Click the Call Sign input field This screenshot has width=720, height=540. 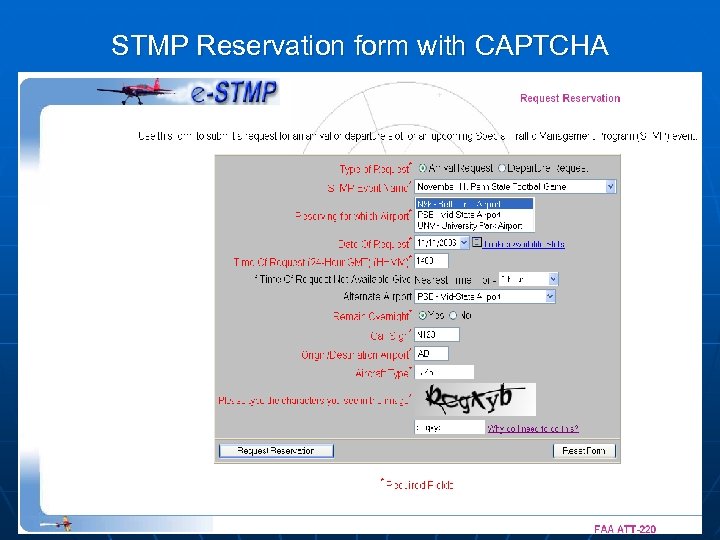[x=437, y=335]
